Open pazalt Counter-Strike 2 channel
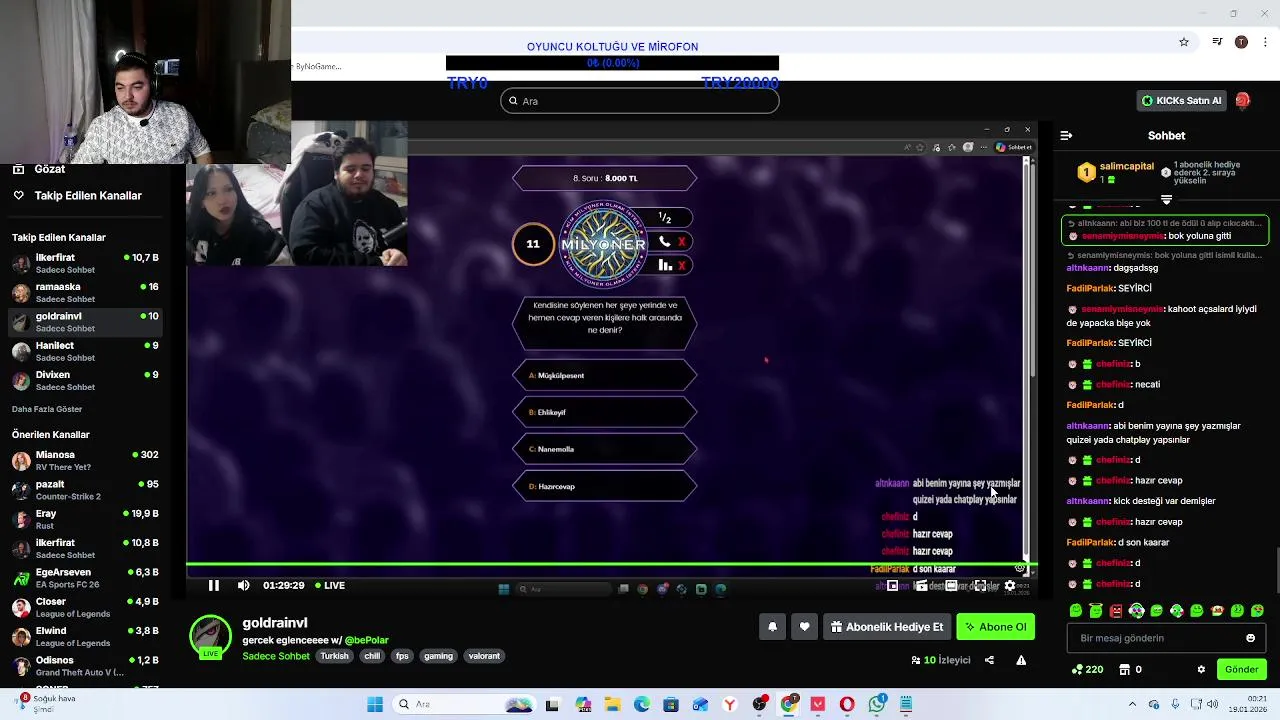The height and width of the screenshot is (720, 1280). click(87, 490)
